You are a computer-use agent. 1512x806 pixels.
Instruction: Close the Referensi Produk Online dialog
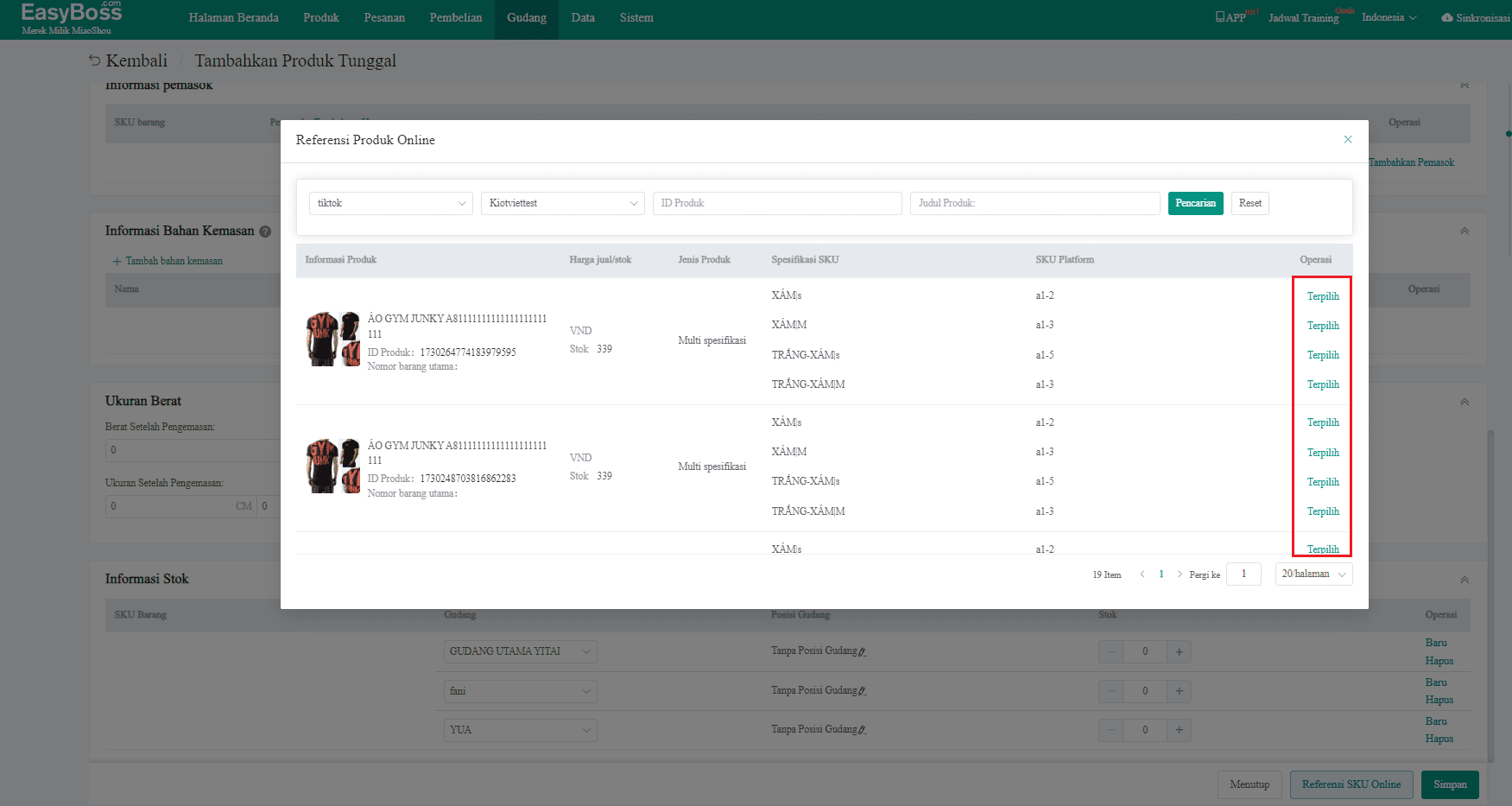pos(1347,140)
